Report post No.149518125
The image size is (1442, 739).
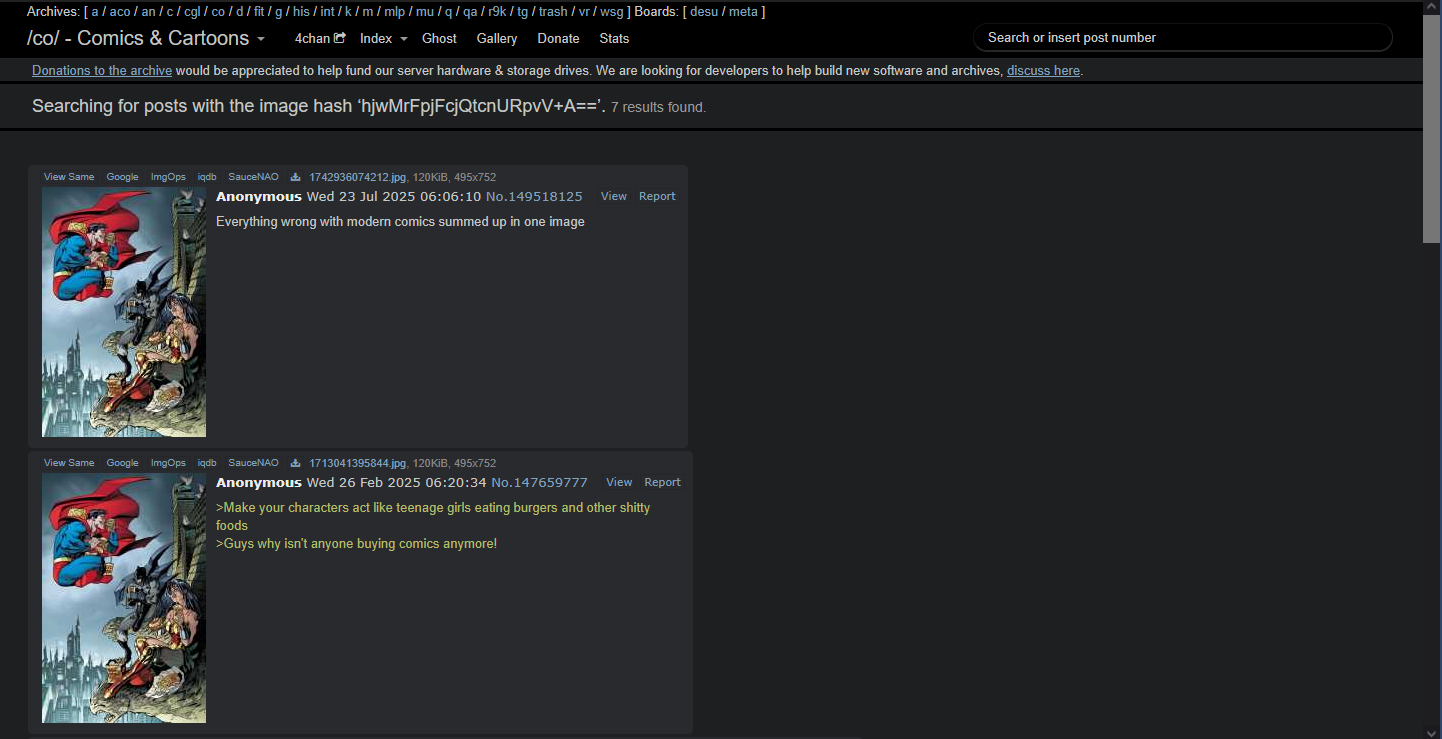pyautogui.click(x=657, y=196)
